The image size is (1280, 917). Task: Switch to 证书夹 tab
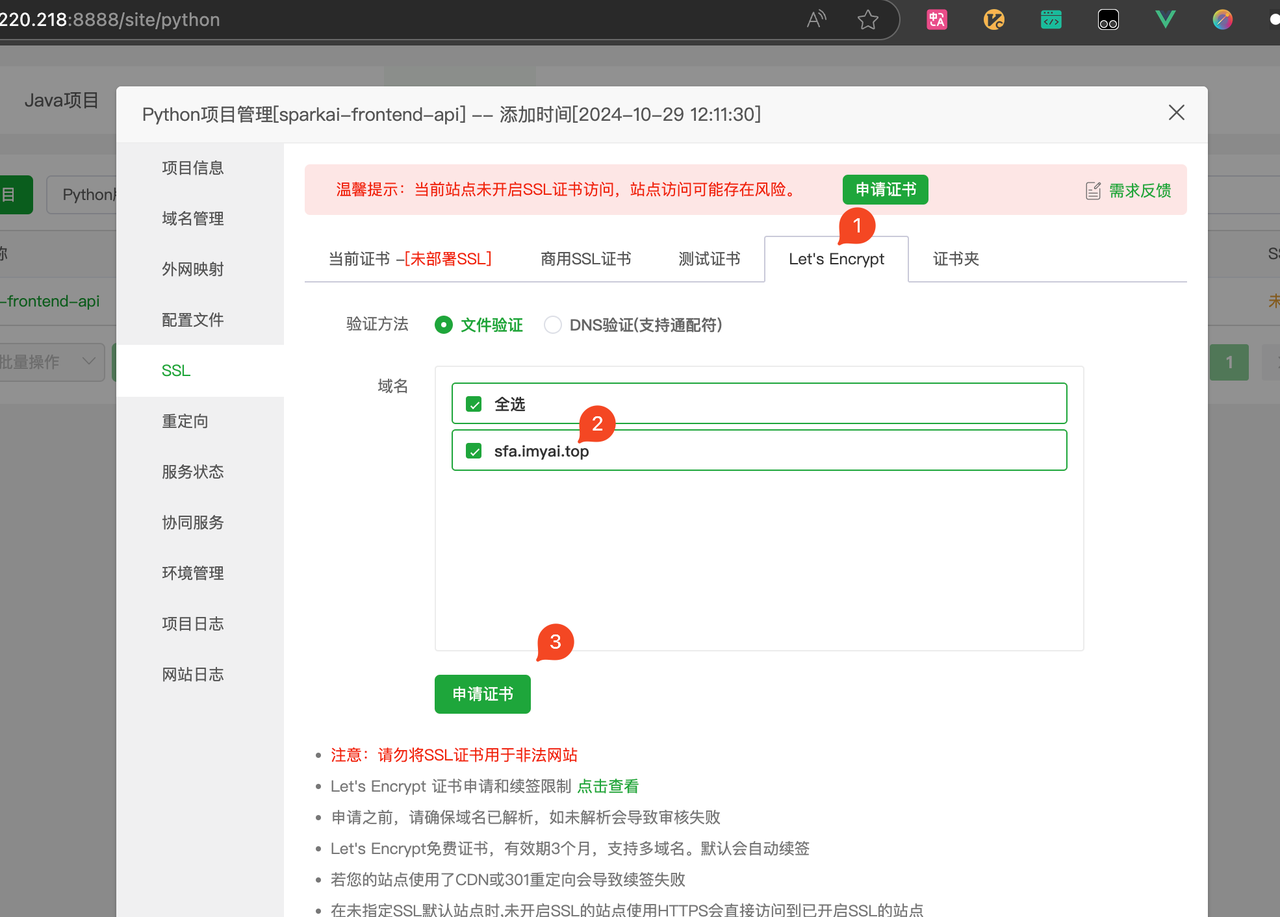(x=956, y=259)
